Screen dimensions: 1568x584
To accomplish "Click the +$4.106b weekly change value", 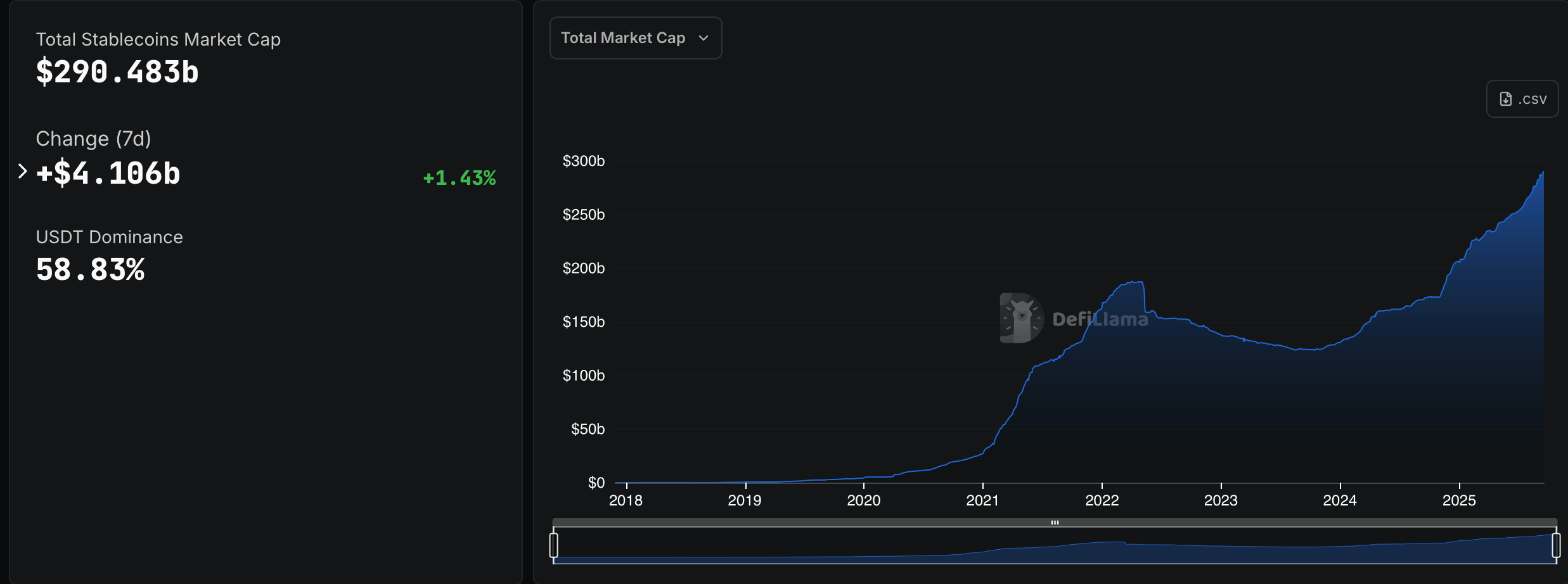I will (x=108, y=173).
